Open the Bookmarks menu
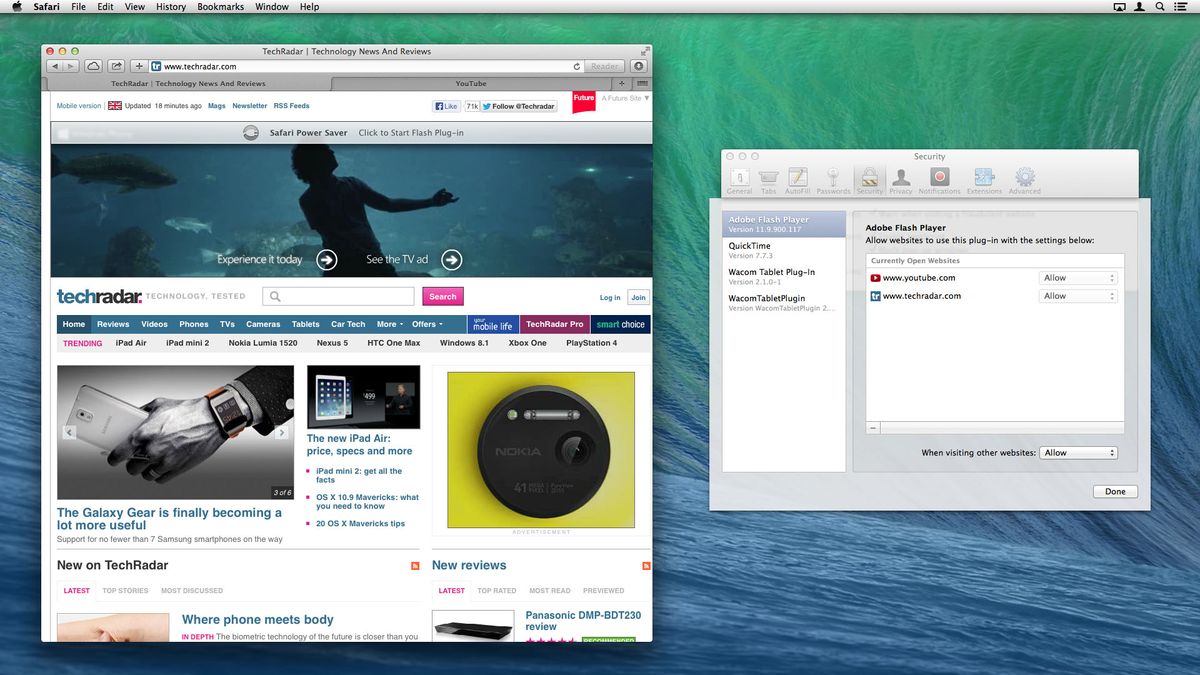Image resolution: width=1200 pixels, height=675 pixels. (219, 6)
